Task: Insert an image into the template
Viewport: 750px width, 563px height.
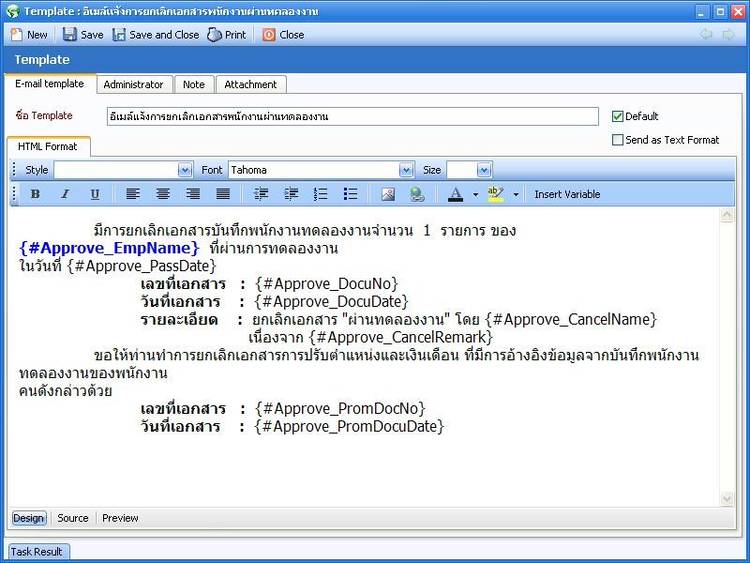Action: click(388, 194)
